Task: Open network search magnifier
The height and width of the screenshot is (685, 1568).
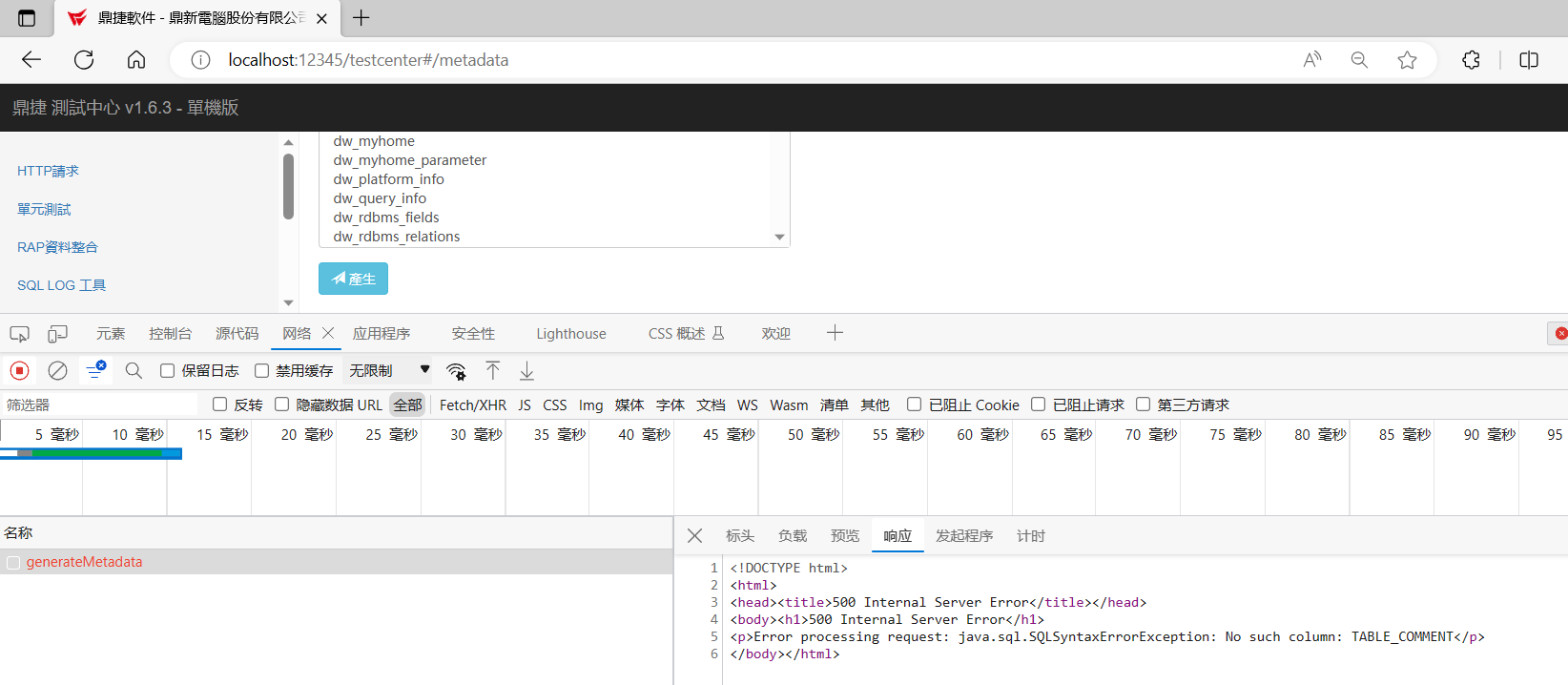Action: tap(134, 370)
